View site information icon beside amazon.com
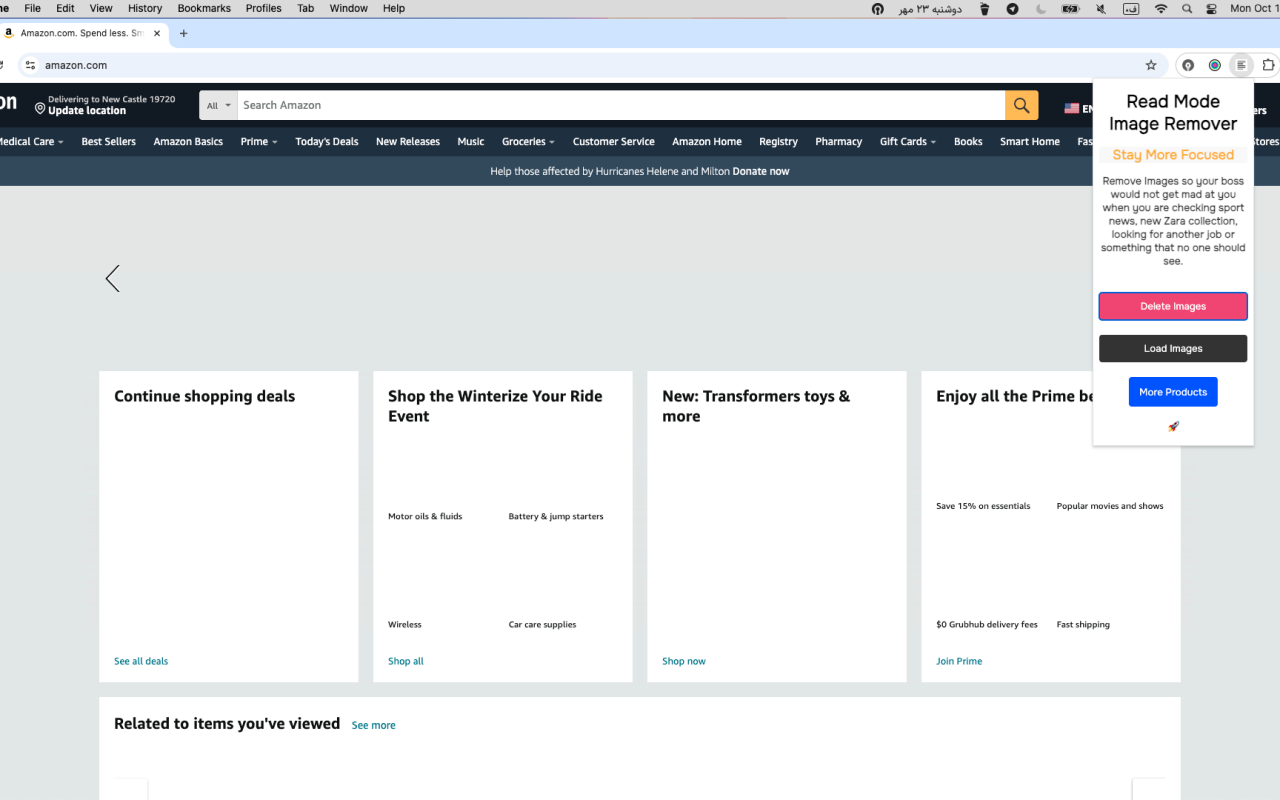Image resolution: width=1280 pixels, height=800 pixels. (30, 65)
